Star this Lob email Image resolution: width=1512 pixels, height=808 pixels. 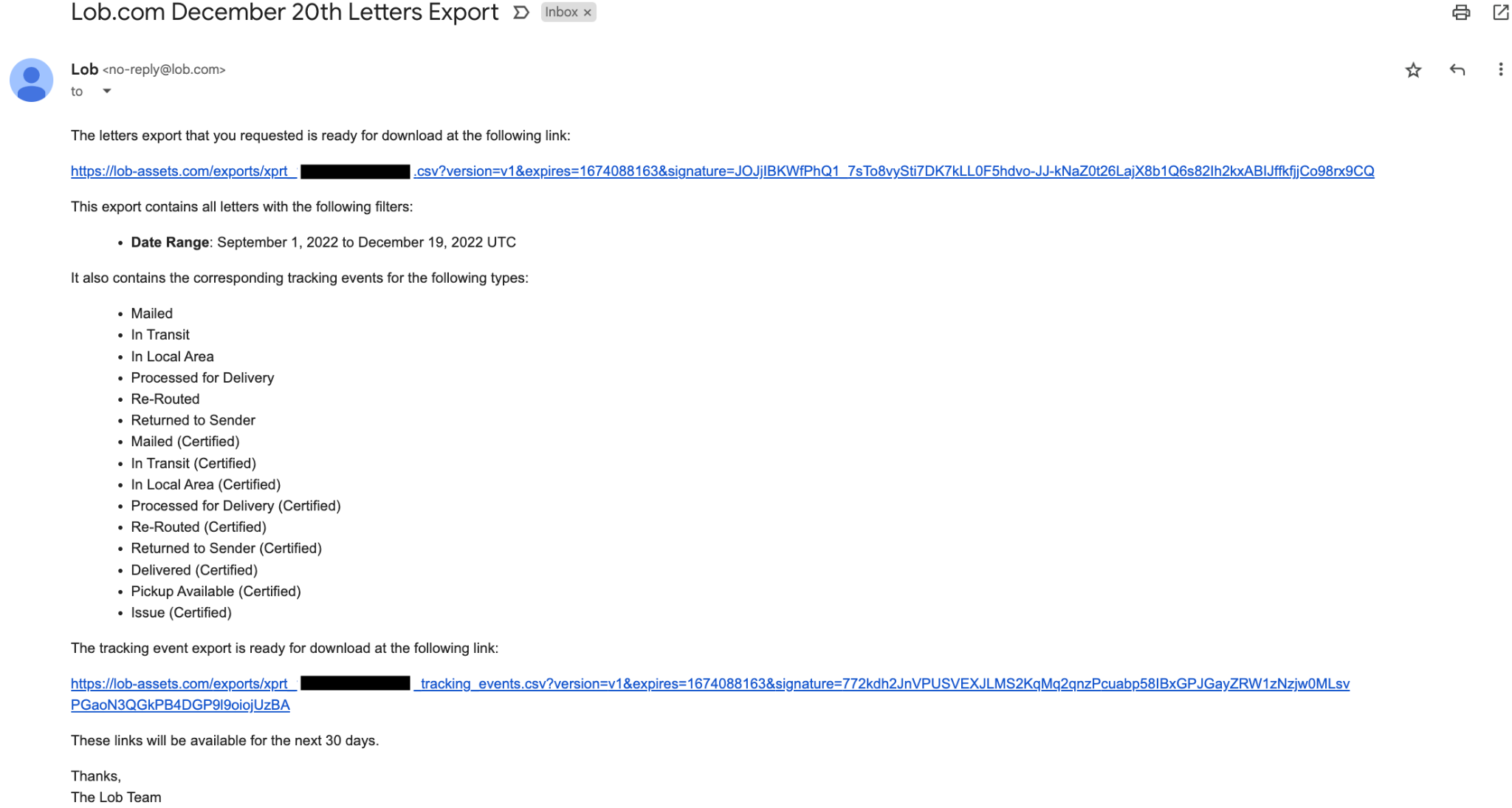pos(1413,70)
